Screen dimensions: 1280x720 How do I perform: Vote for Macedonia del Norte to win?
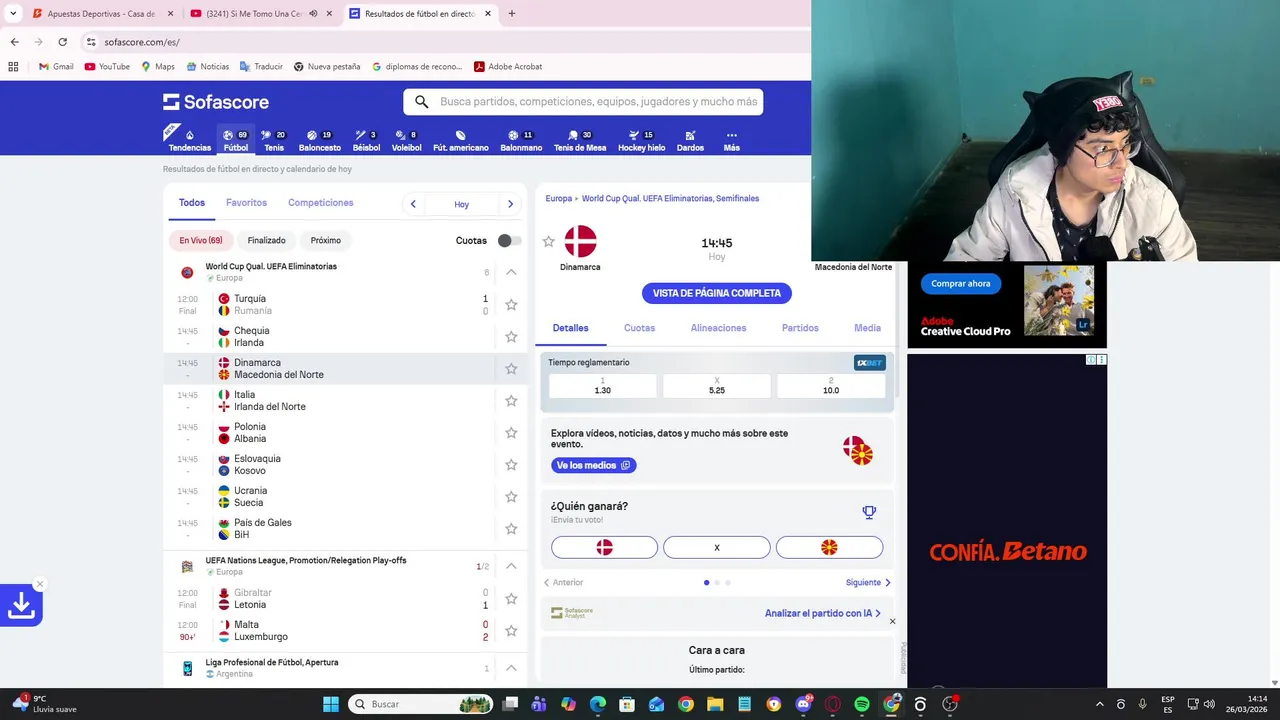[829, 547]
